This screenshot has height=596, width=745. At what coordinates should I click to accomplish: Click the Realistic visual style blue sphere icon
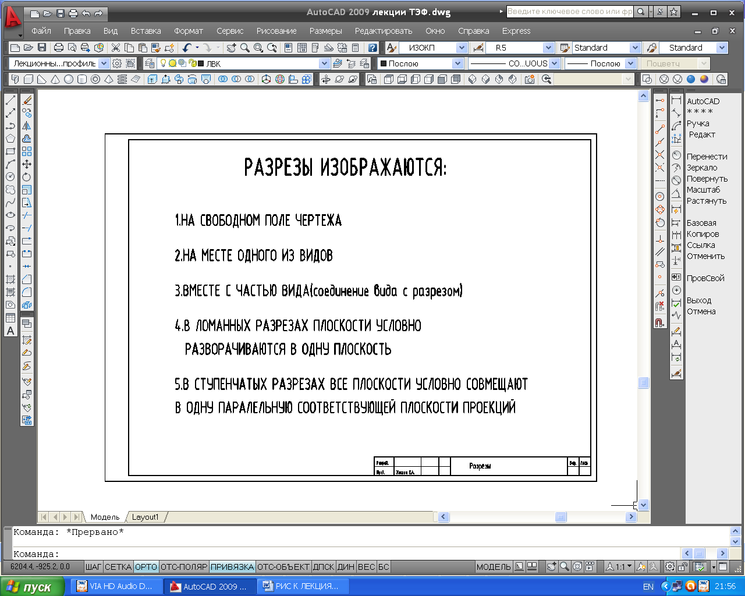coord(691,79)
